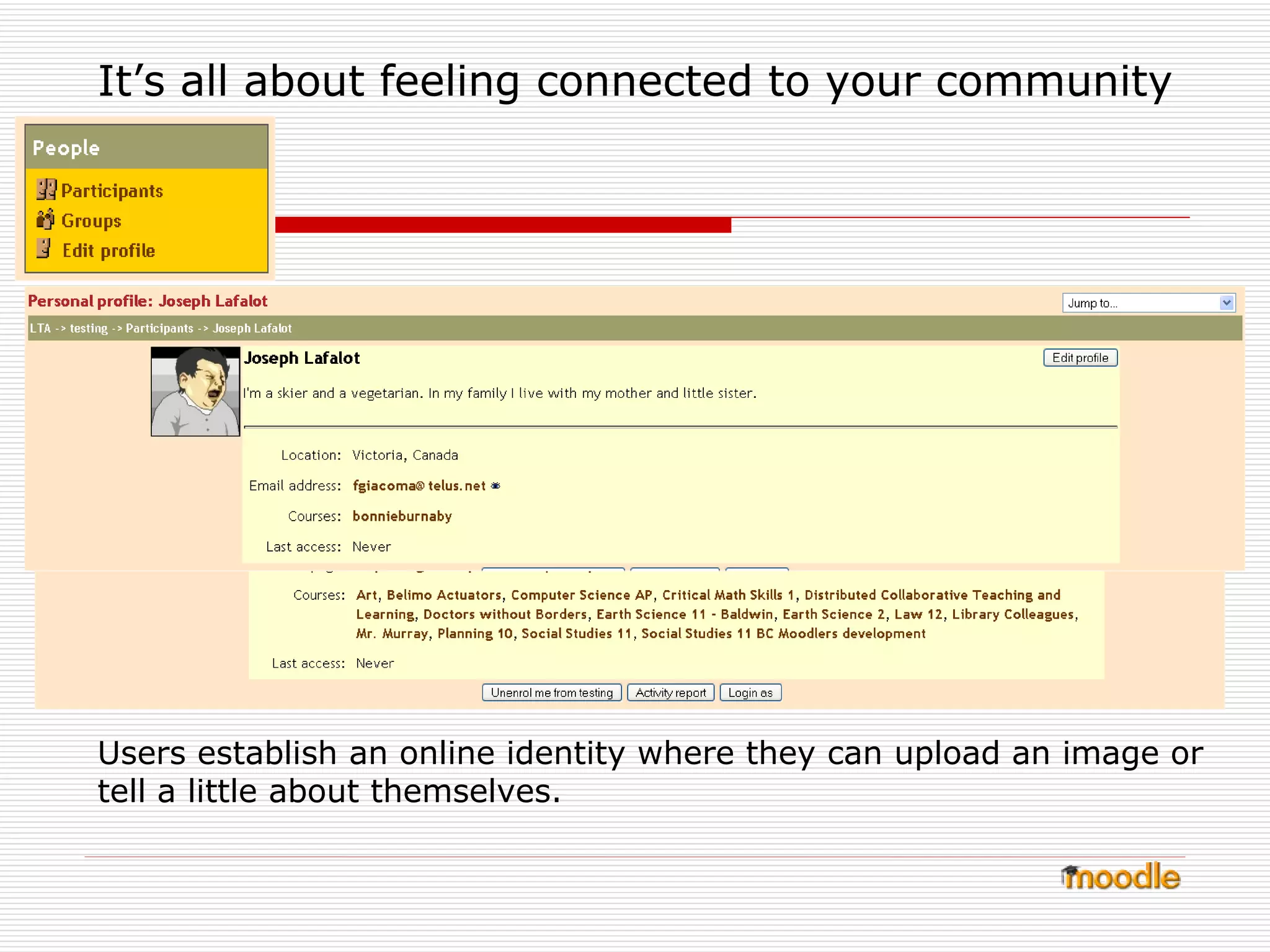Open the Planning 10 course link
Viewport: 1270px width, 952px height.
point(475,633)
